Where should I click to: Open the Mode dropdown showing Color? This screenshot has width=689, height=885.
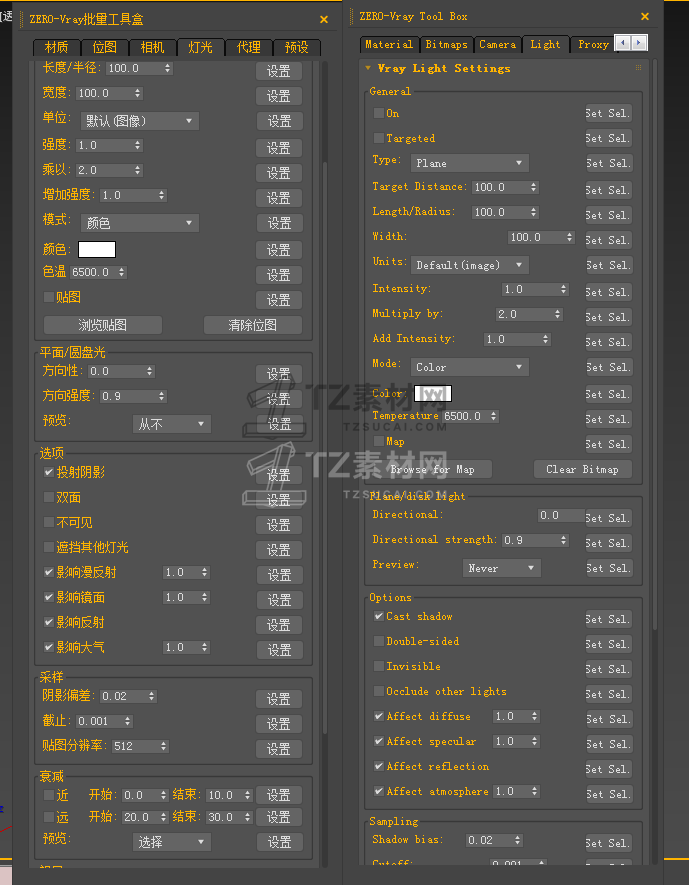pyautogui.click(x=469, y=367)
